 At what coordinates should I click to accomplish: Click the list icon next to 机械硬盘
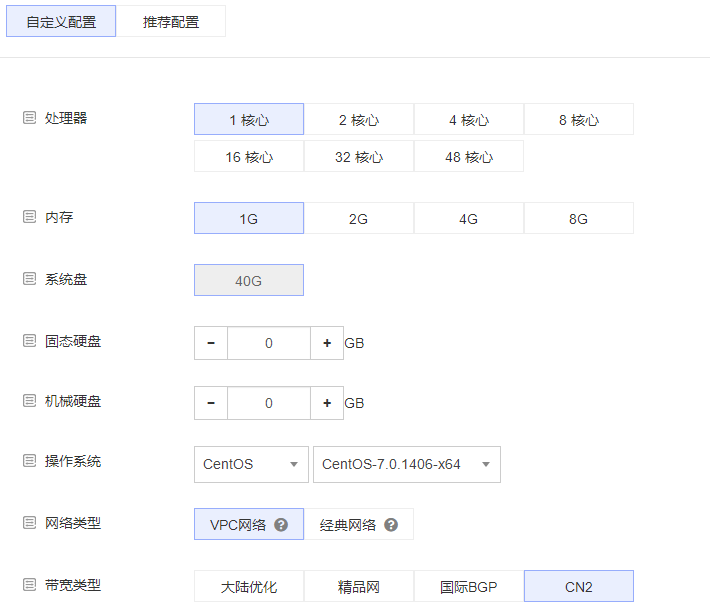click(x=29, y=401)
